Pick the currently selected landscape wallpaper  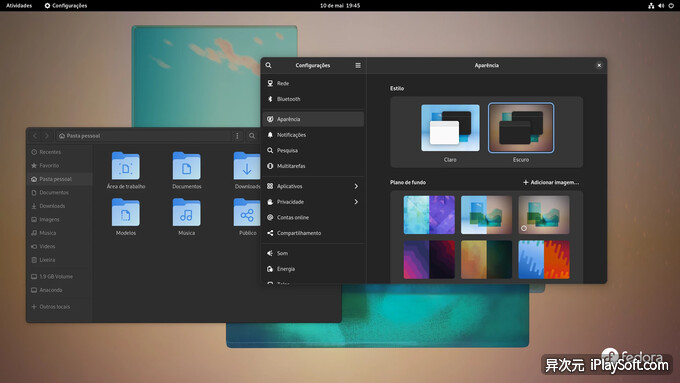pyautogui.click(x=544, y=215)
